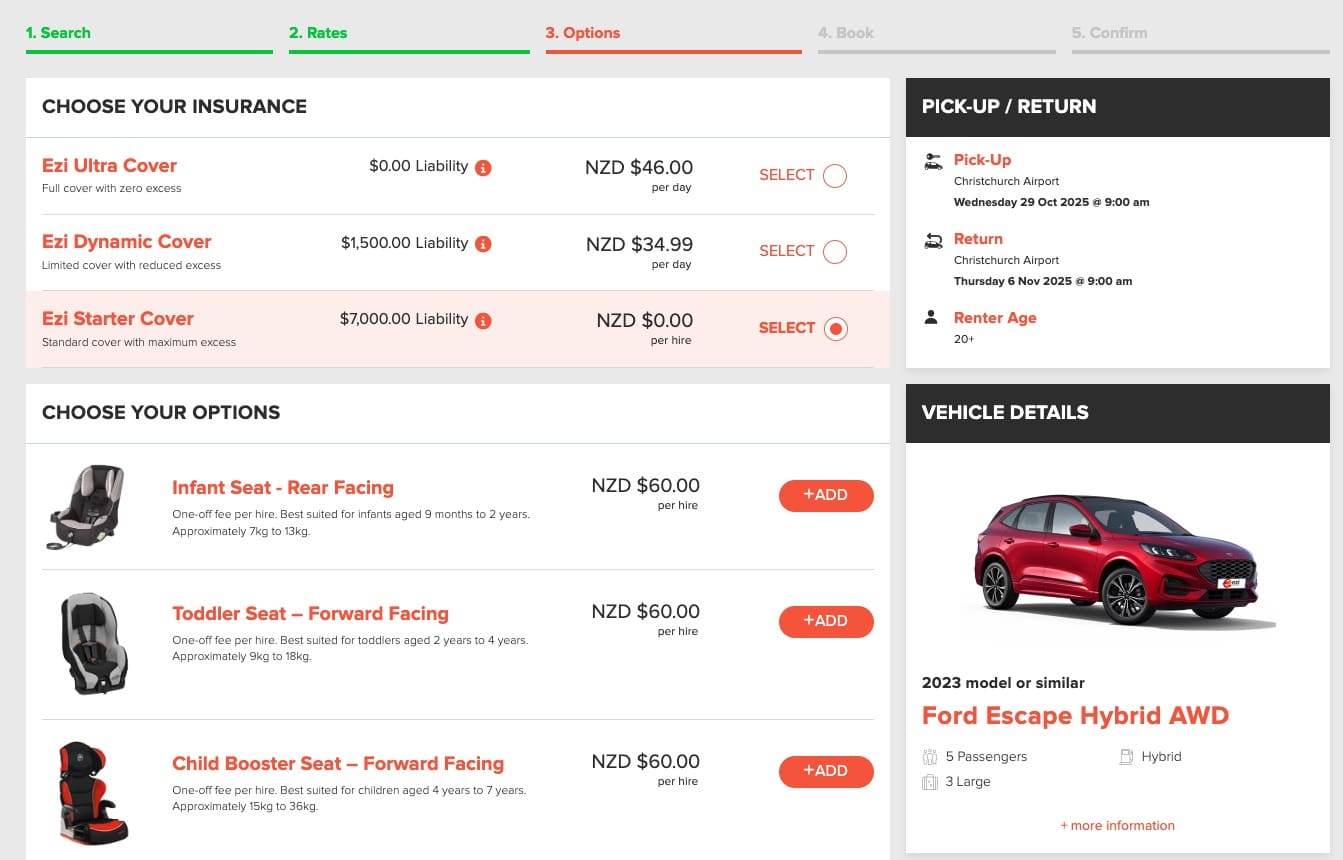Click info icon next to $1,500.00 Liability
Image resolution: width=1343 pixels, height=860 pixels.
pos(483,244)
